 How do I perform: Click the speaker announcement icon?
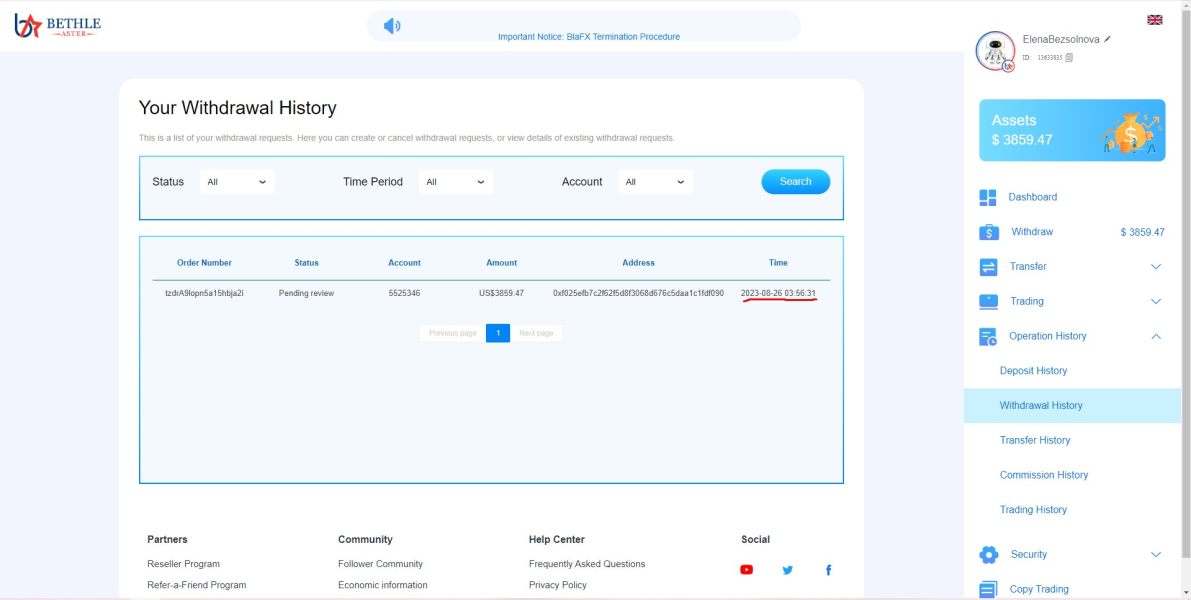(x=392, y=26)
